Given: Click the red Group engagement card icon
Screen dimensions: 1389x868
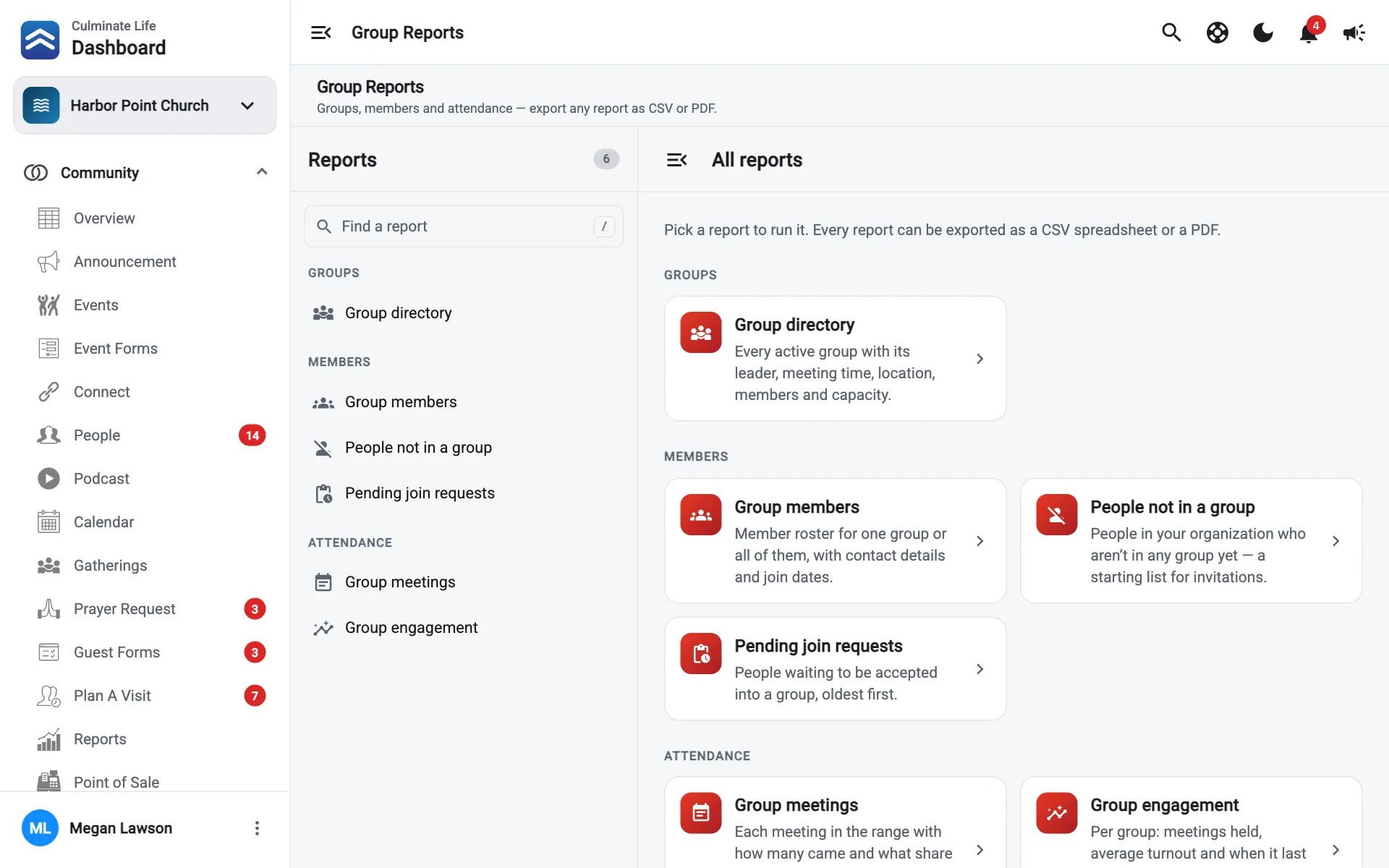Looking at the screenshot, I should 1057,813.
